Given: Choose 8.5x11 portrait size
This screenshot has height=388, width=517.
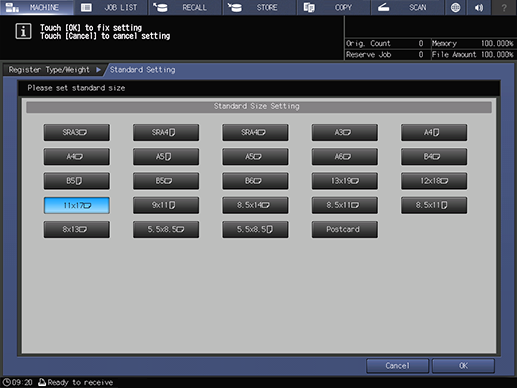Looking at the screenshot, I should point(434,205).
